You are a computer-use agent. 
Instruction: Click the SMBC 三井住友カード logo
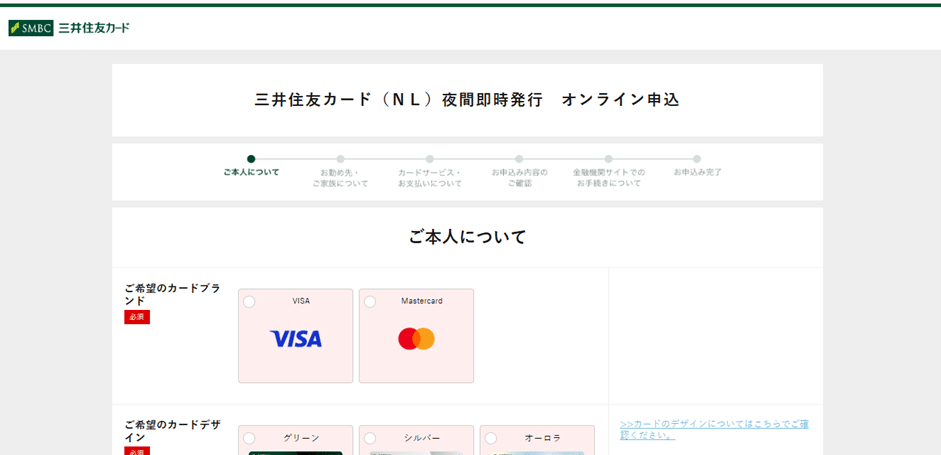tap(69, 28)
